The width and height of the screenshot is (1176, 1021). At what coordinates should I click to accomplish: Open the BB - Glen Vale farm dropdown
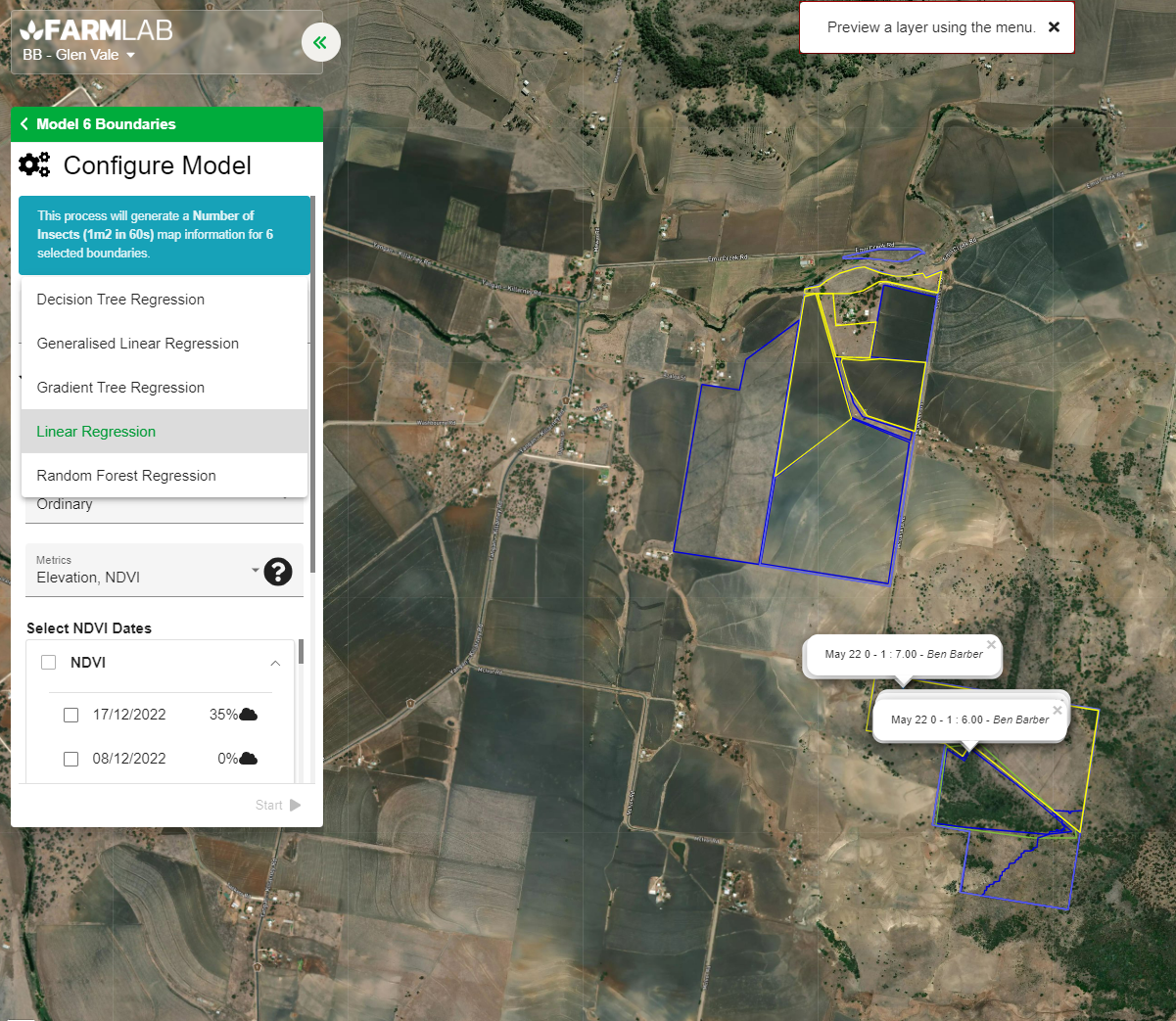point(78,55)
